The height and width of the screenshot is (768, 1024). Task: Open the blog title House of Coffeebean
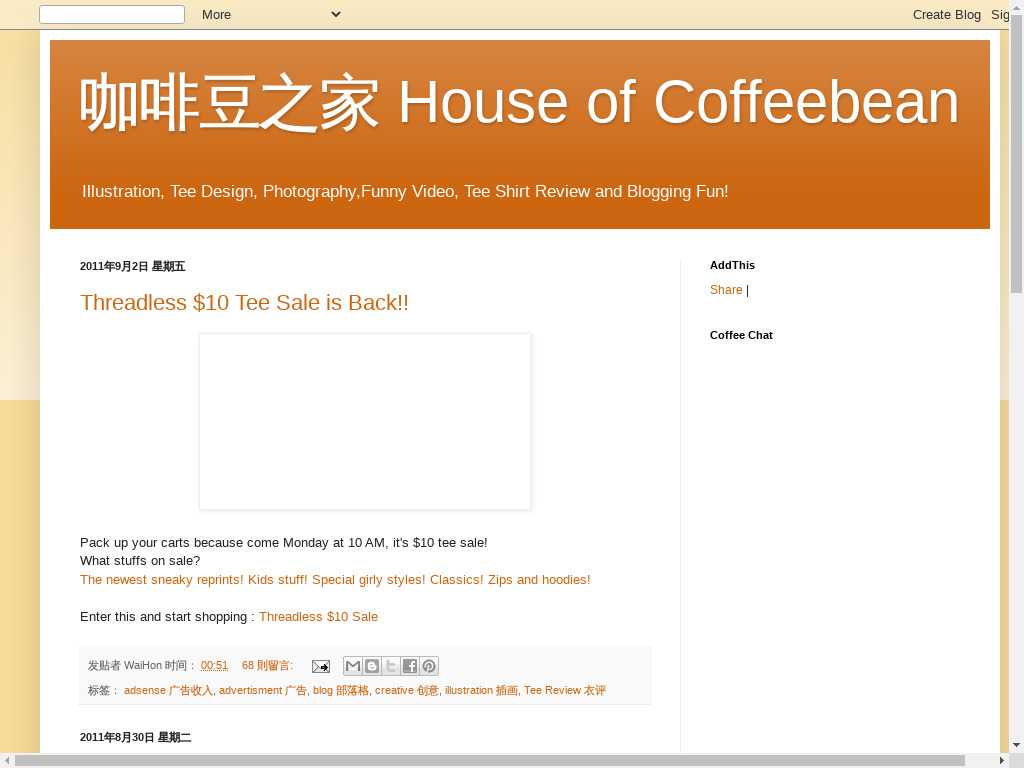click(x=519, y=103)
